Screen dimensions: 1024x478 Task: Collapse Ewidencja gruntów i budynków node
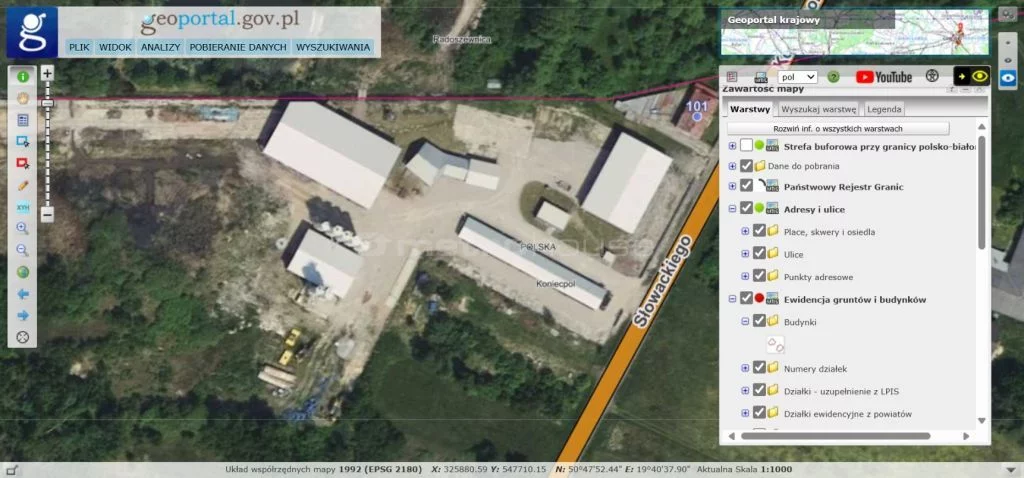732,299
